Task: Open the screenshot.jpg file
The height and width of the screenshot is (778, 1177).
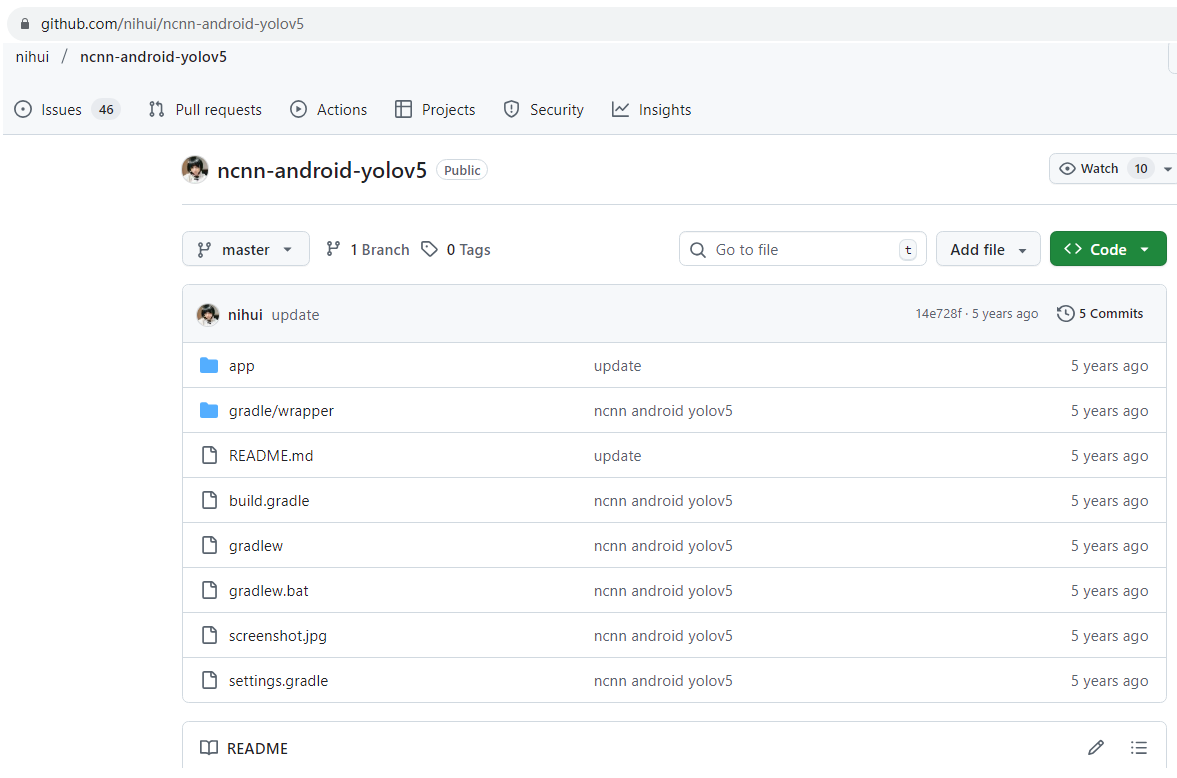Action: pos(278,636)
